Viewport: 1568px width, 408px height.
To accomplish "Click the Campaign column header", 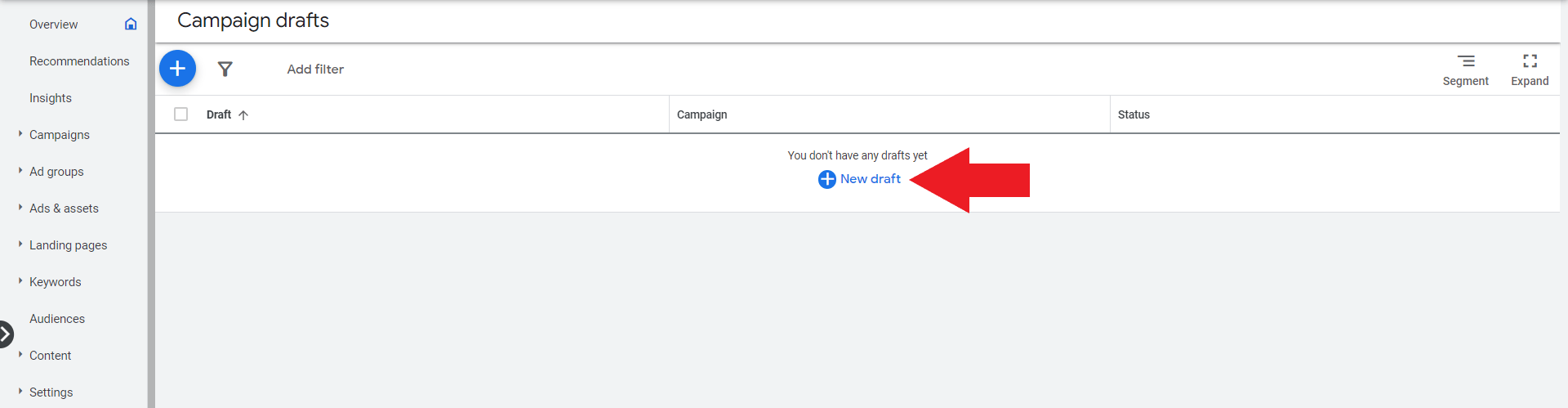I will (702, 115).
